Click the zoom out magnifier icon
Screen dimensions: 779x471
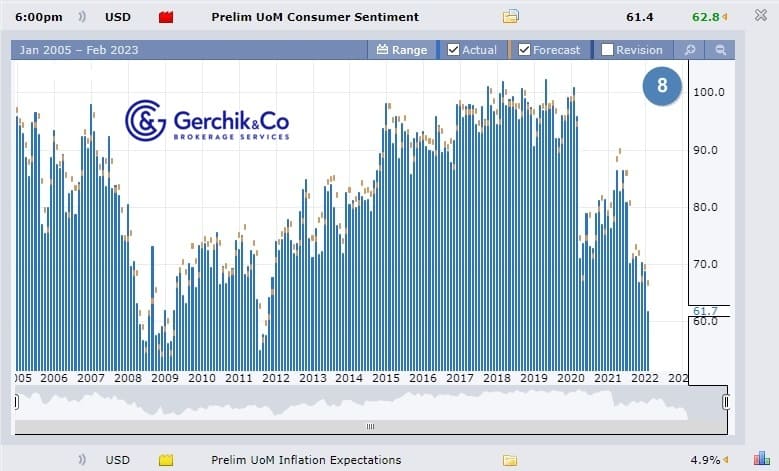[x=720, y=50]
